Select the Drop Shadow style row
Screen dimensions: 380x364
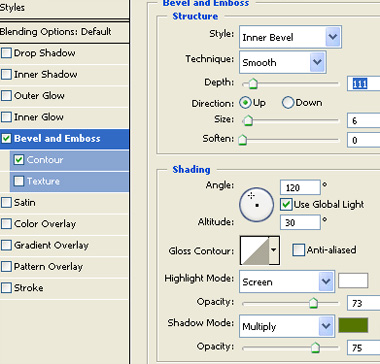[64, 53]
